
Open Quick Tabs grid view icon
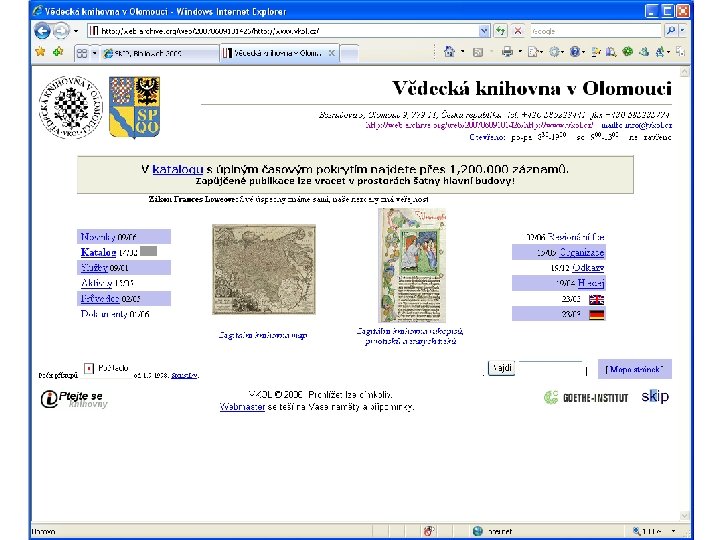point(82,53)
